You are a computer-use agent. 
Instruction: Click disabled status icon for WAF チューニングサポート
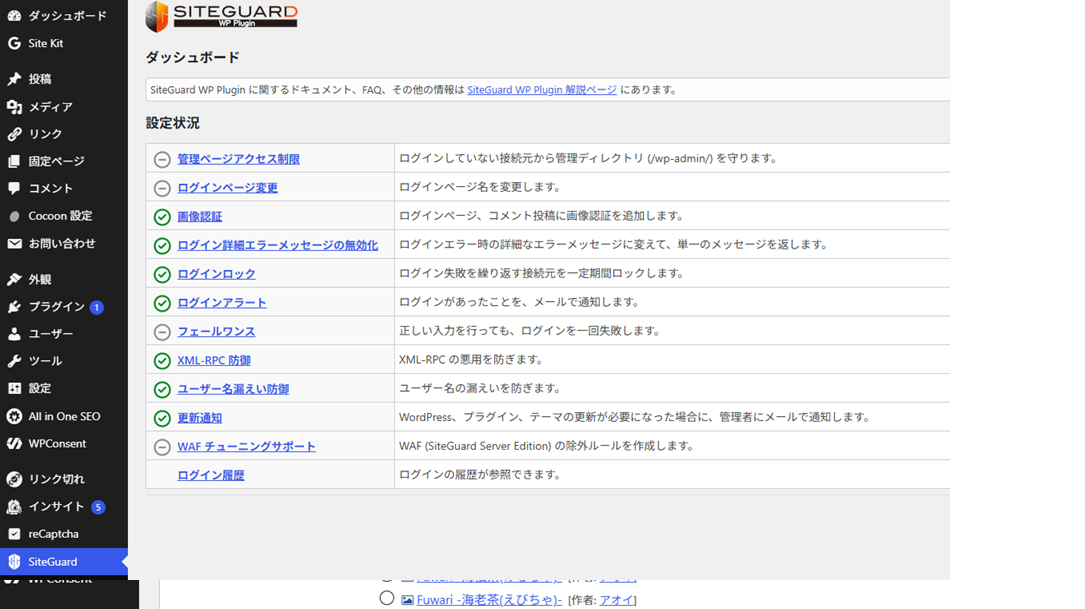point(162,447)
